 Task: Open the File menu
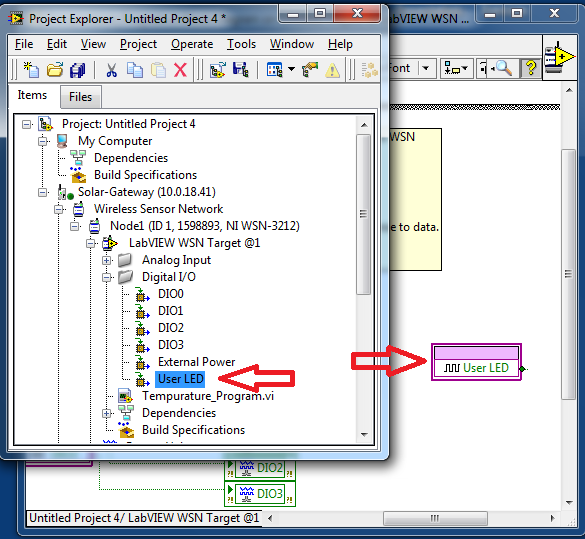point(24,44)
